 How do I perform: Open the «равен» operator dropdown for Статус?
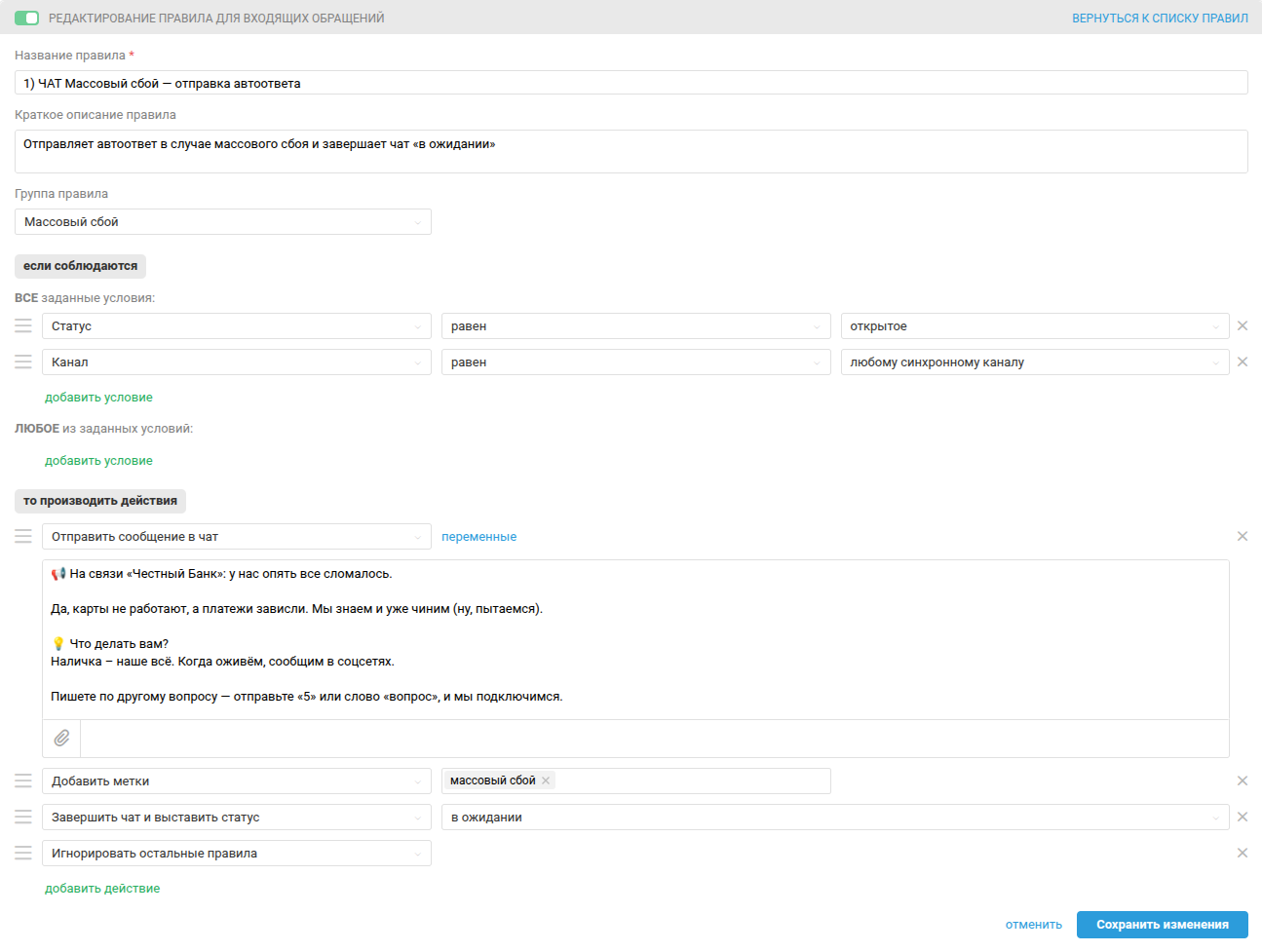pos(636,326)
